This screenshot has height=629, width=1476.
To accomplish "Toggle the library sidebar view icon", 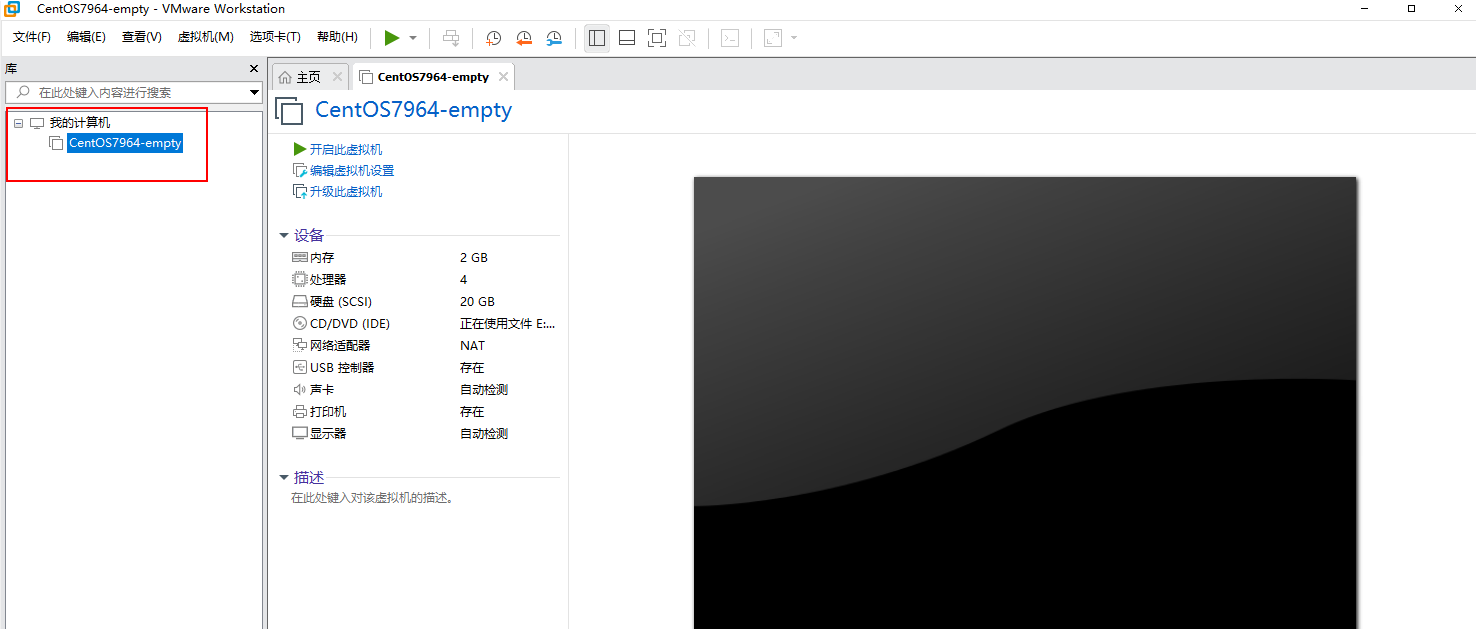I will pyautogui.click(x=597, y=38).
